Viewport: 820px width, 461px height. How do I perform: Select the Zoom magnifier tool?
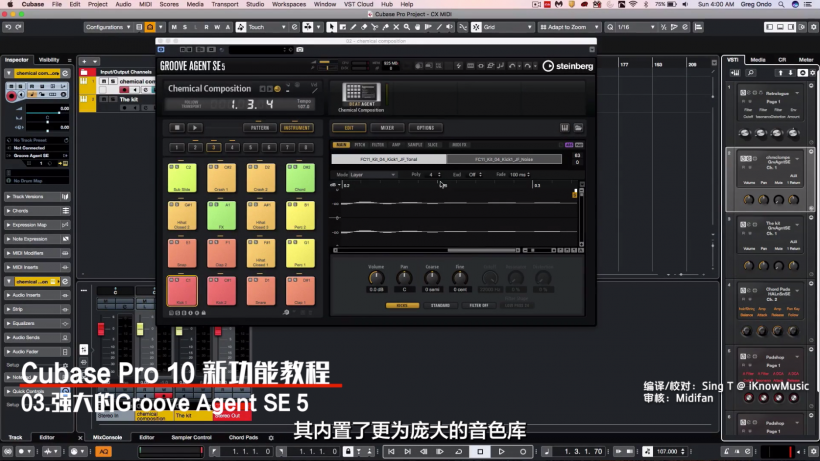click(406, 27)
